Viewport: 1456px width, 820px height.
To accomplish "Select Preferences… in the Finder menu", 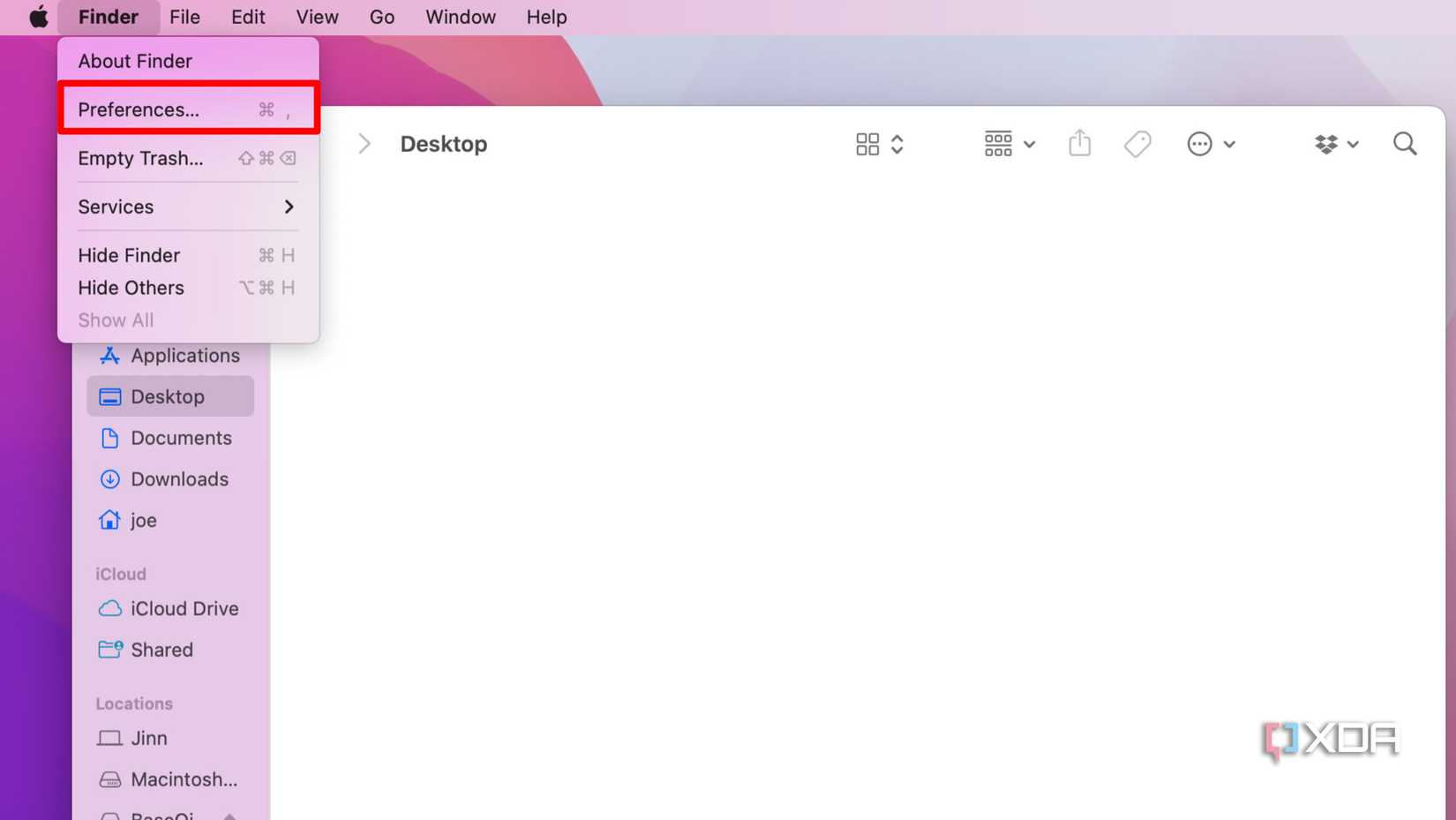I will pyautogui.click(x=188, y=109).
